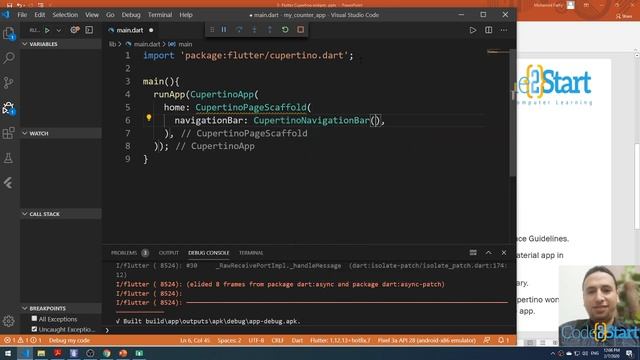Start debugging with green play arrow

coord(47,30)
